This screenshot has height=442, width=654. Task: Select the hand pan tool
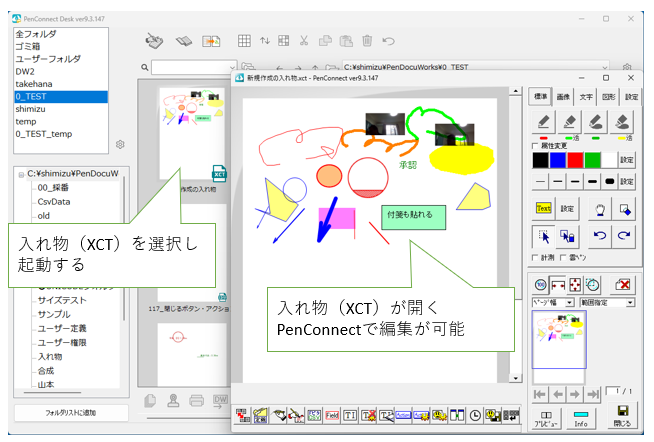point(601,208)
